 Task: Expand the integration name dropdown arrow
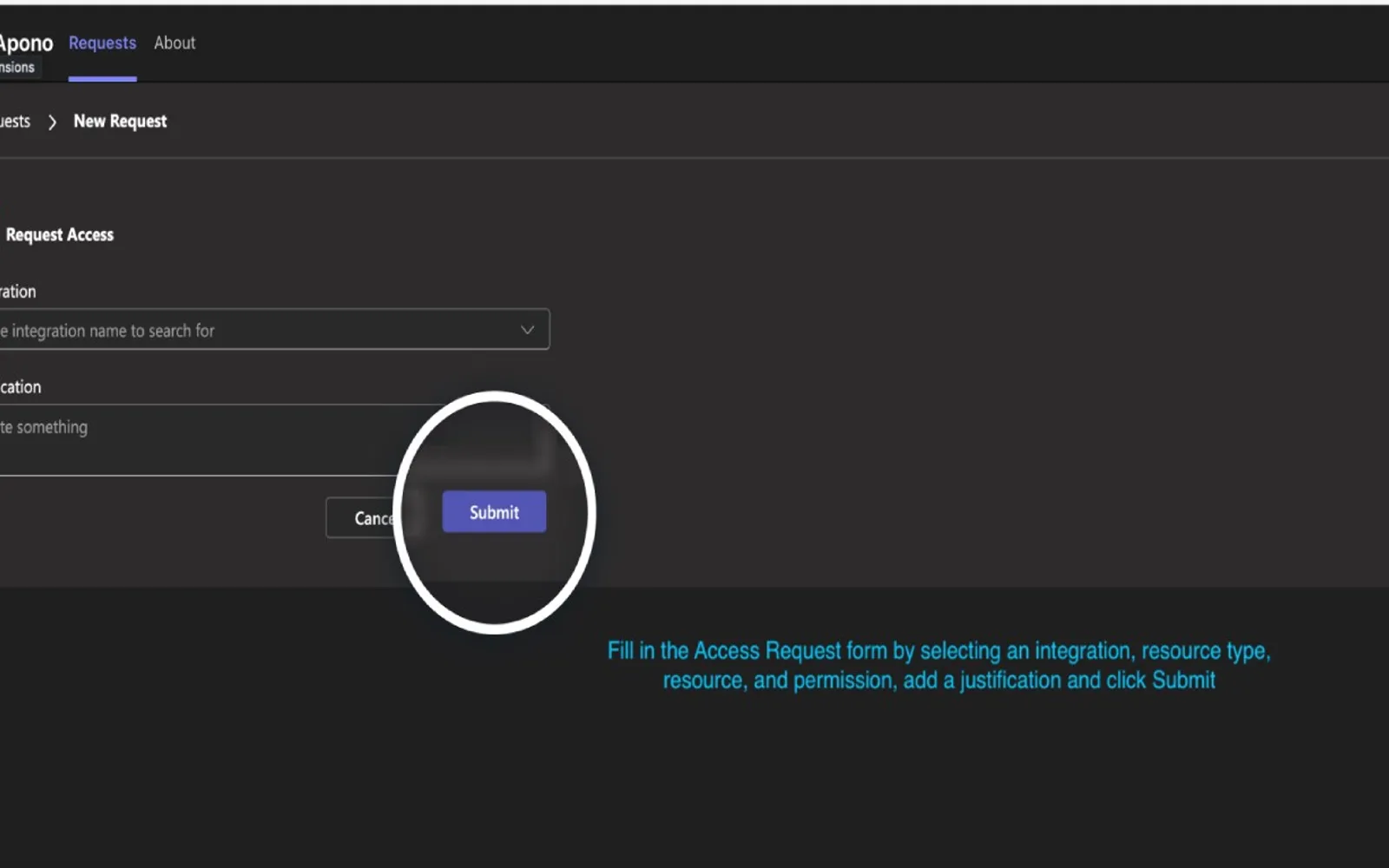[527, 330]
